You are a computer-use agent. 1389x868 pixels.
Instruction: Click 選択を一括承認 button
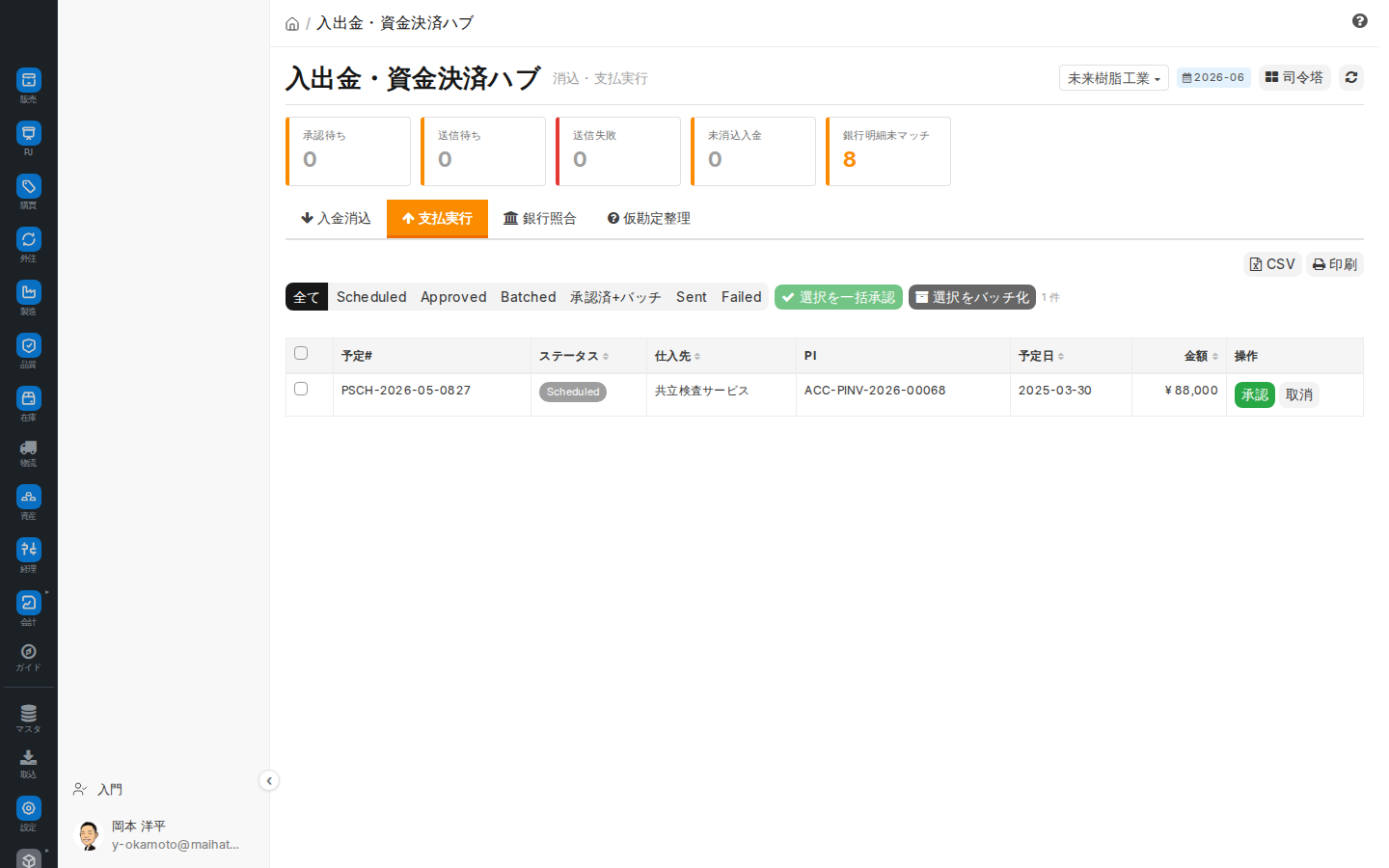click(x=838, y=297)
